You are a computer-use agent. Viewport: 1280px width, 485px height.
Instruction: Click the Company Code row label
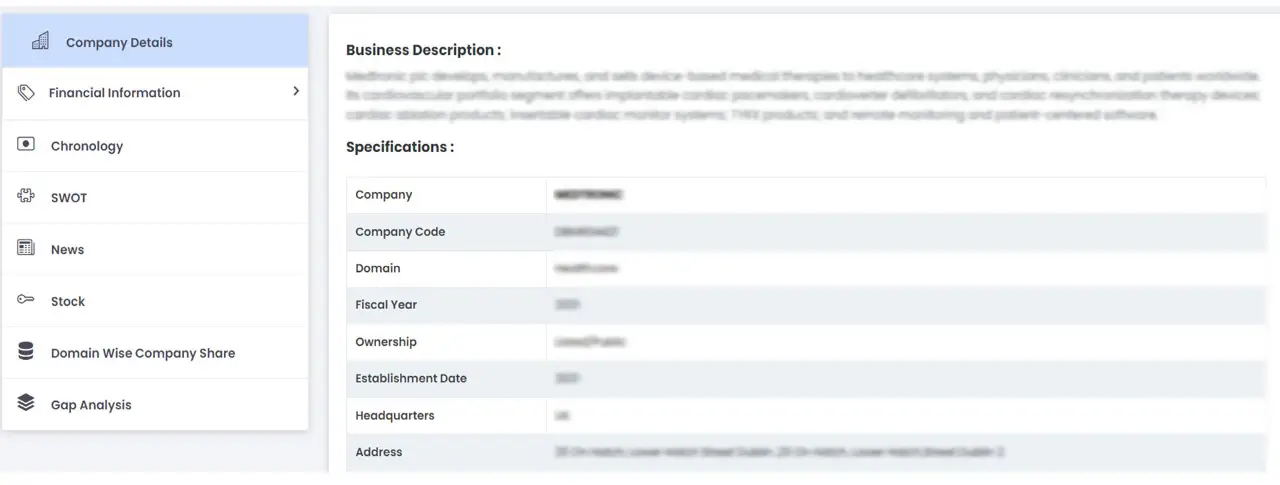tap(400, 232)
